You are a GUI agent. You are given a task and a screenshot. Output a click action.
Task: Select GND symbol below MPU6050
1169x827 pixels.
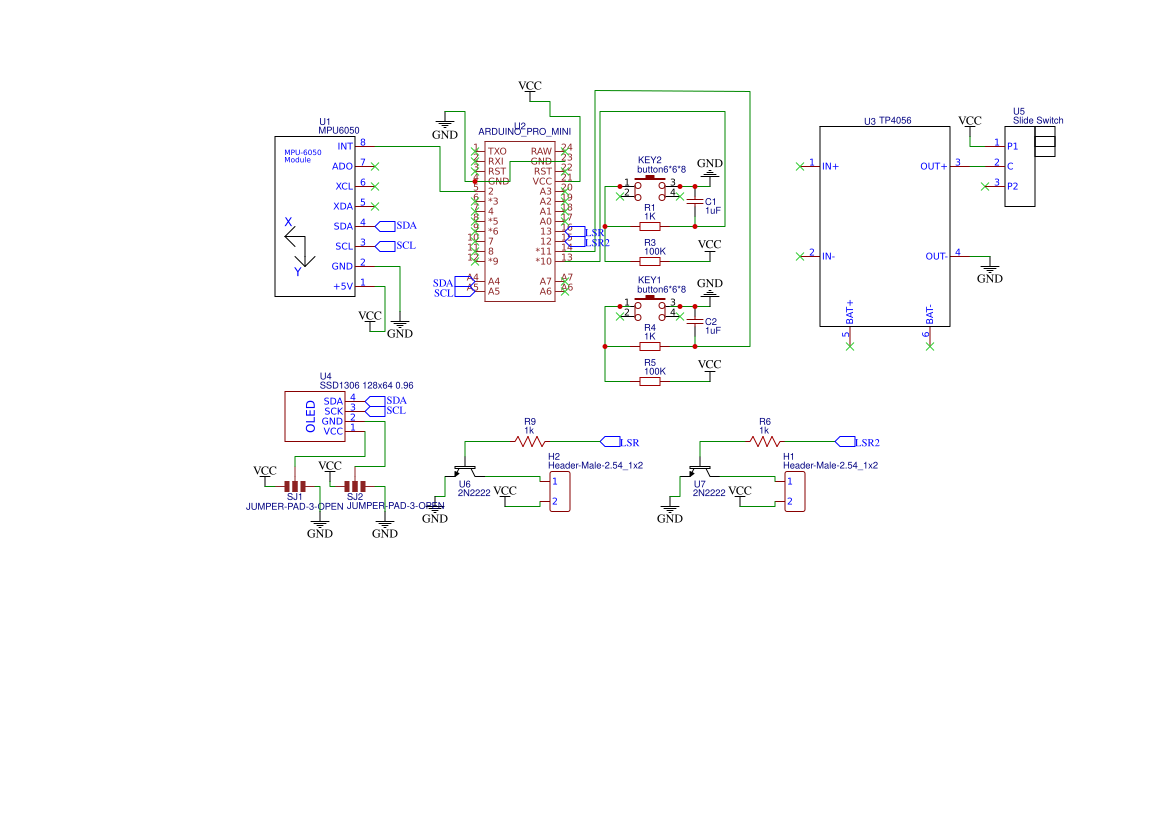pos(400,326)
